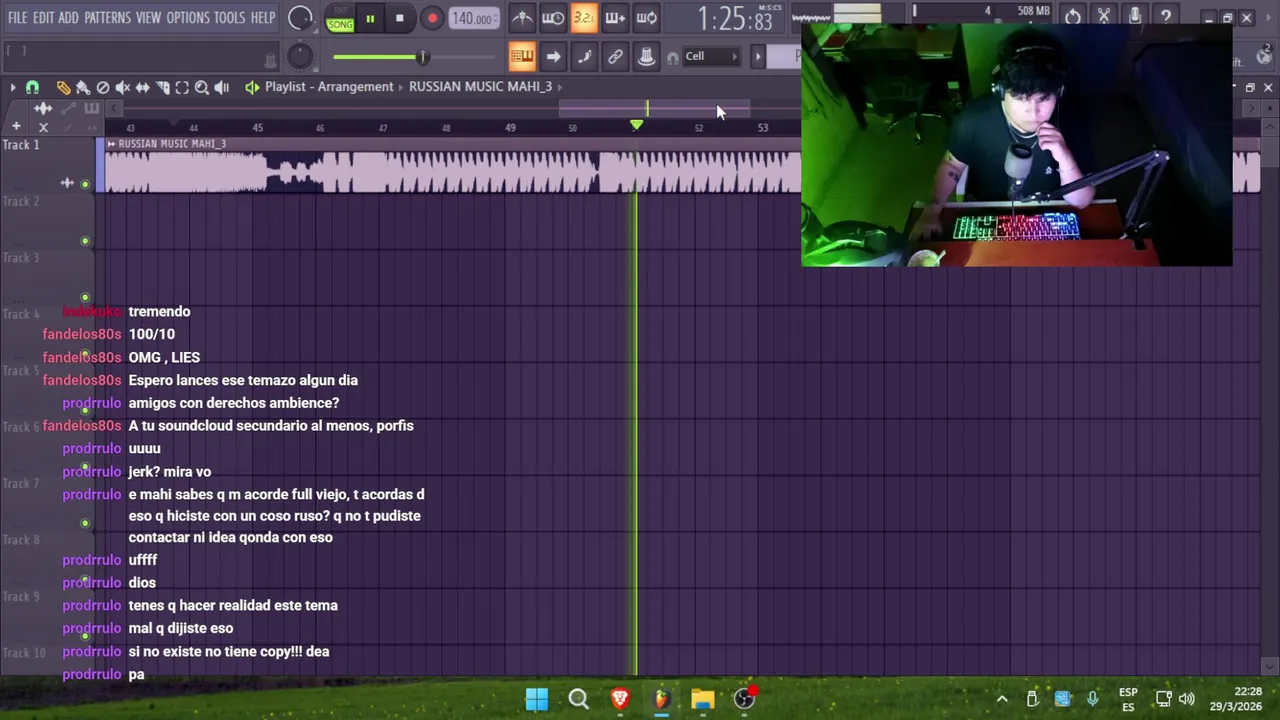Stop playback with the stop button
Image resolution: width=1280 pixels, height=720 pixels.
[399, 18]
